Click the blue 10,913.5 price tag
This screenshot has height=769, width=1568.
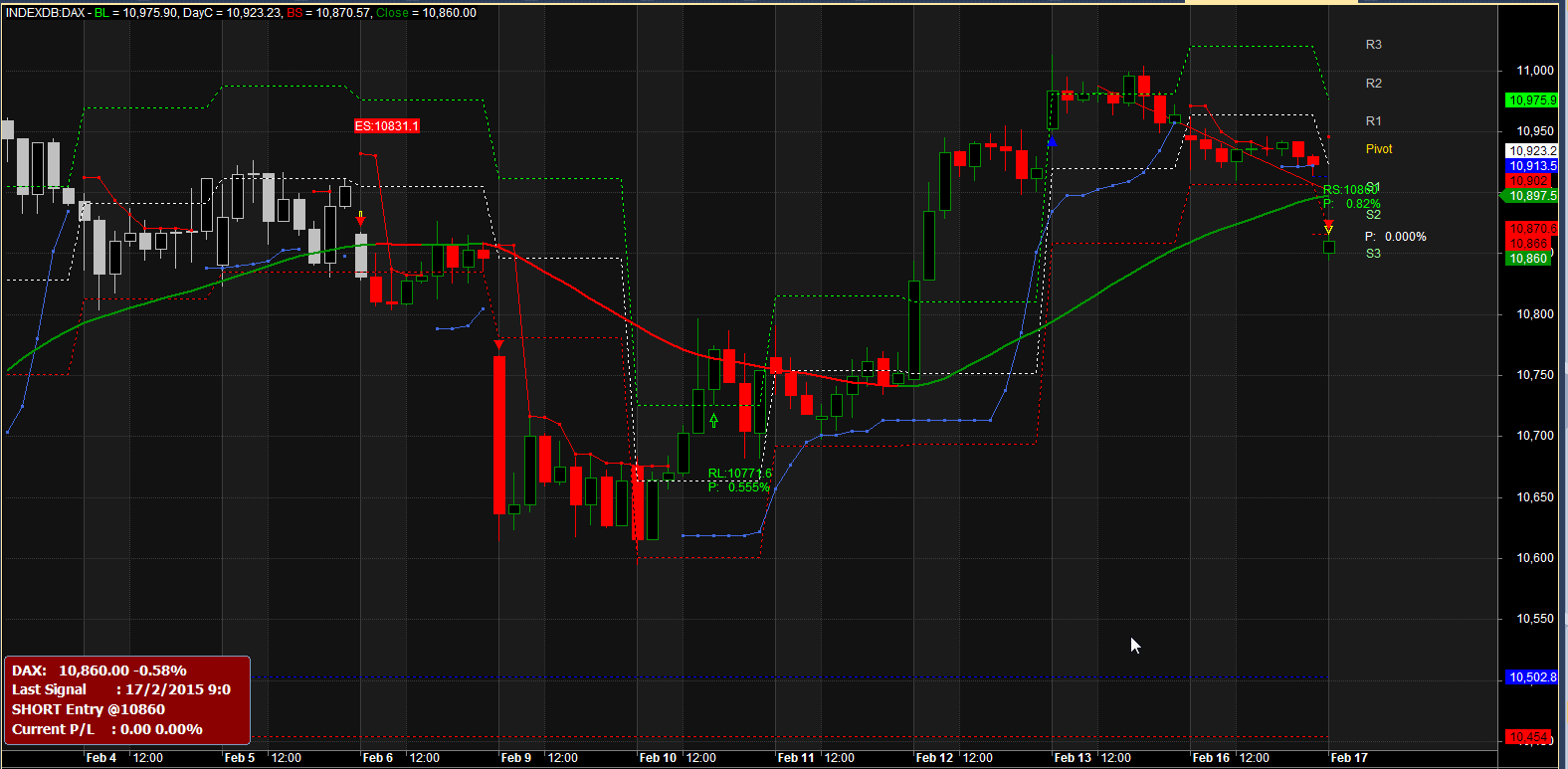(1531, 166)
